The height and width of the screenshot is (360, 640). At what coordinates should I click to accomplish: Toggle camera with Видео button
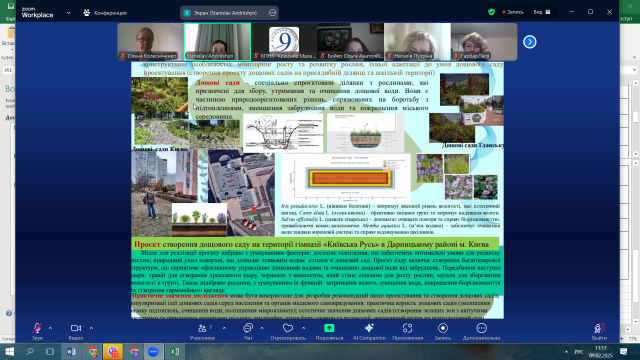(x=76, y=328)
